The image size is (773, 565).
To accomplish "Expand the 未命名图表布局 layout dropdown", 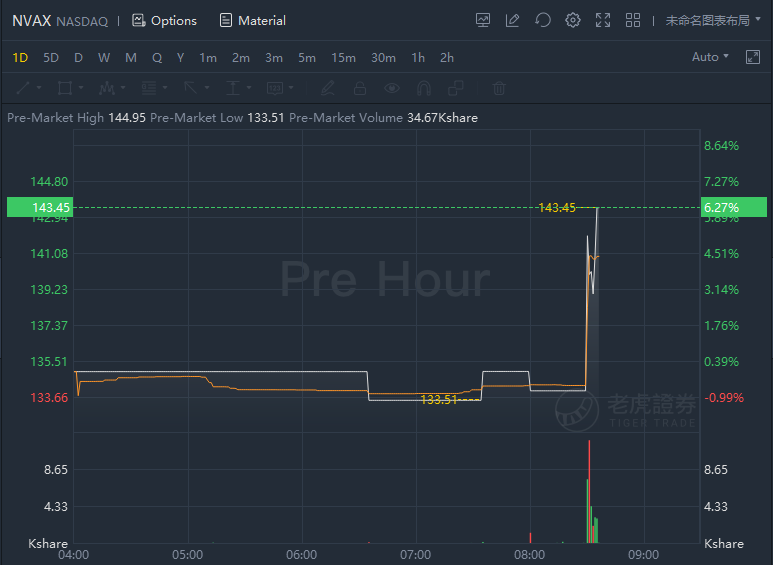I will pyautogui.click(x=713, y=20).
